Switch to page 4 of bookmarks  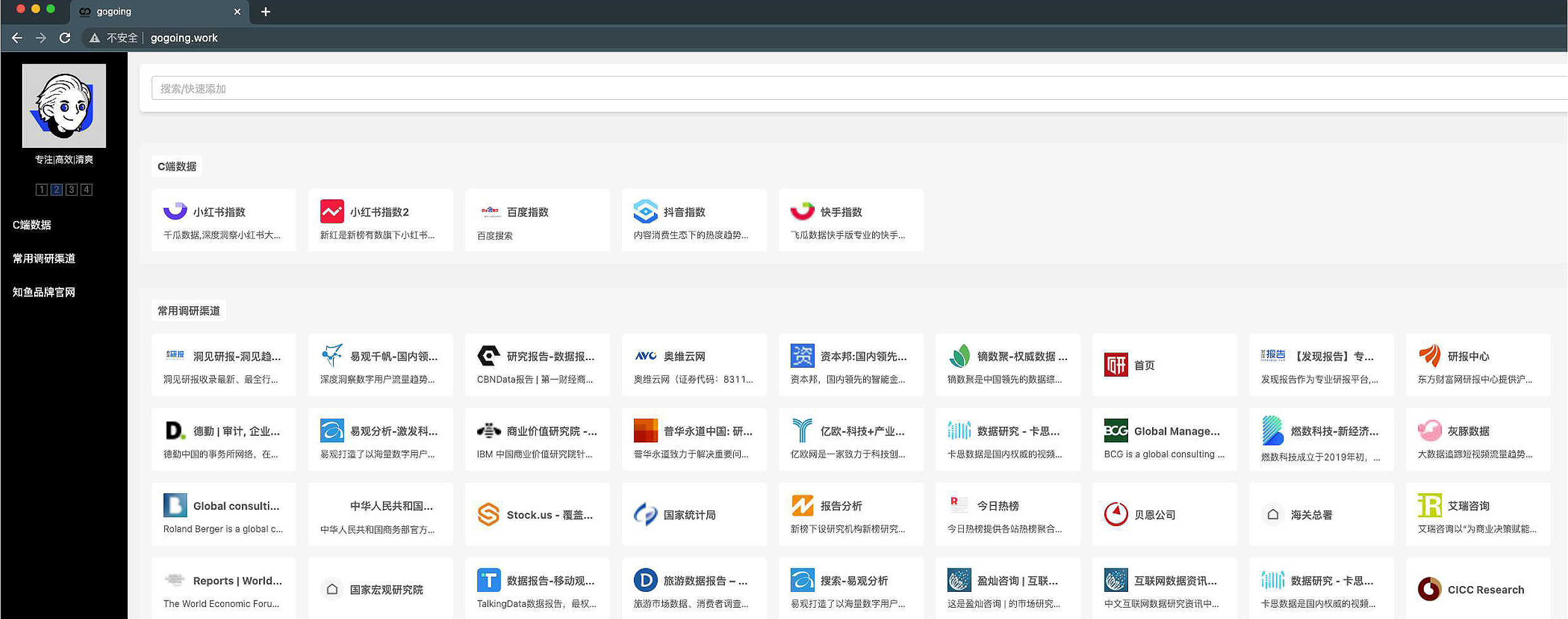pyautogui.click(x=86, y=189)
